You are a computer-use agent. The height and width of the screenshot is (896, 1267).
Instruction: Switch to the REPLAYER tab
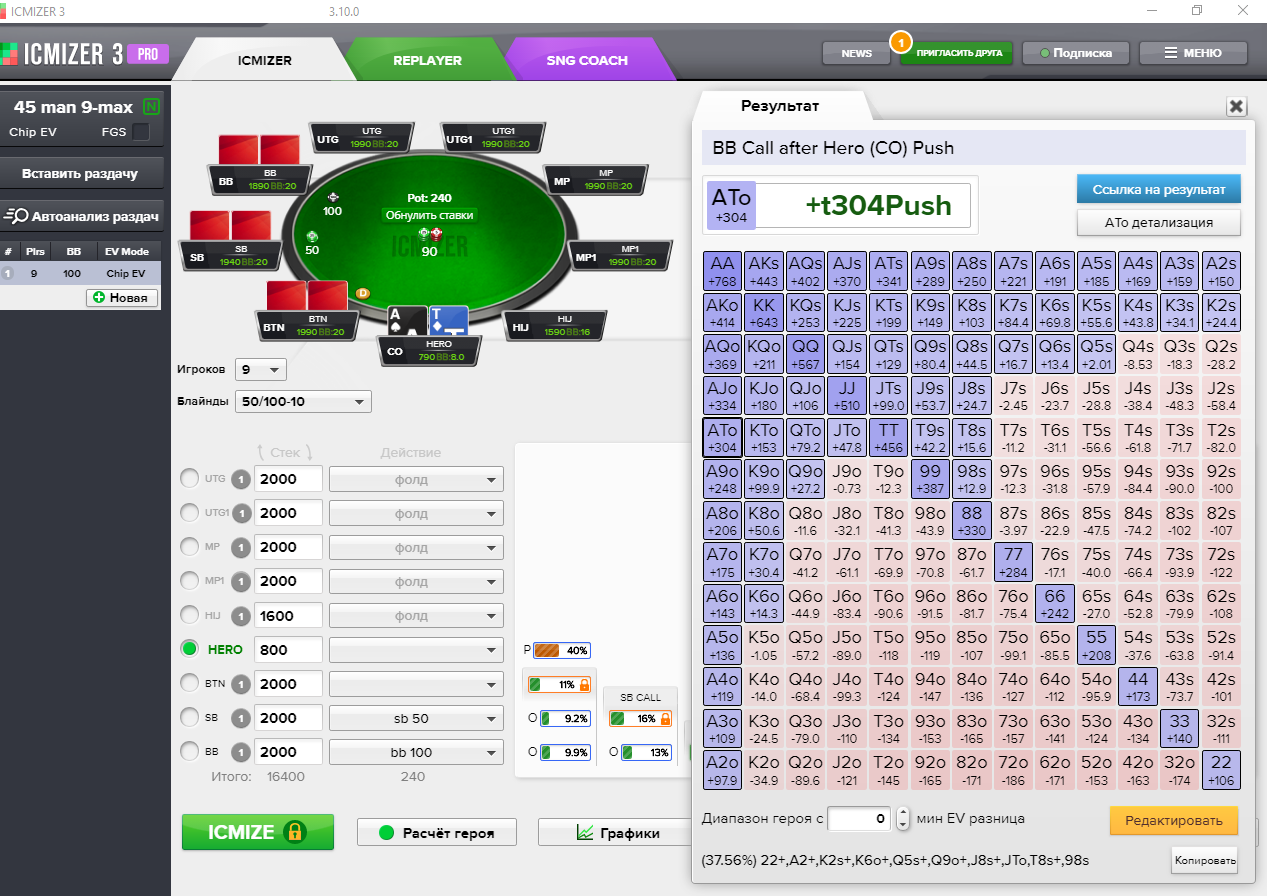[427, 60]
